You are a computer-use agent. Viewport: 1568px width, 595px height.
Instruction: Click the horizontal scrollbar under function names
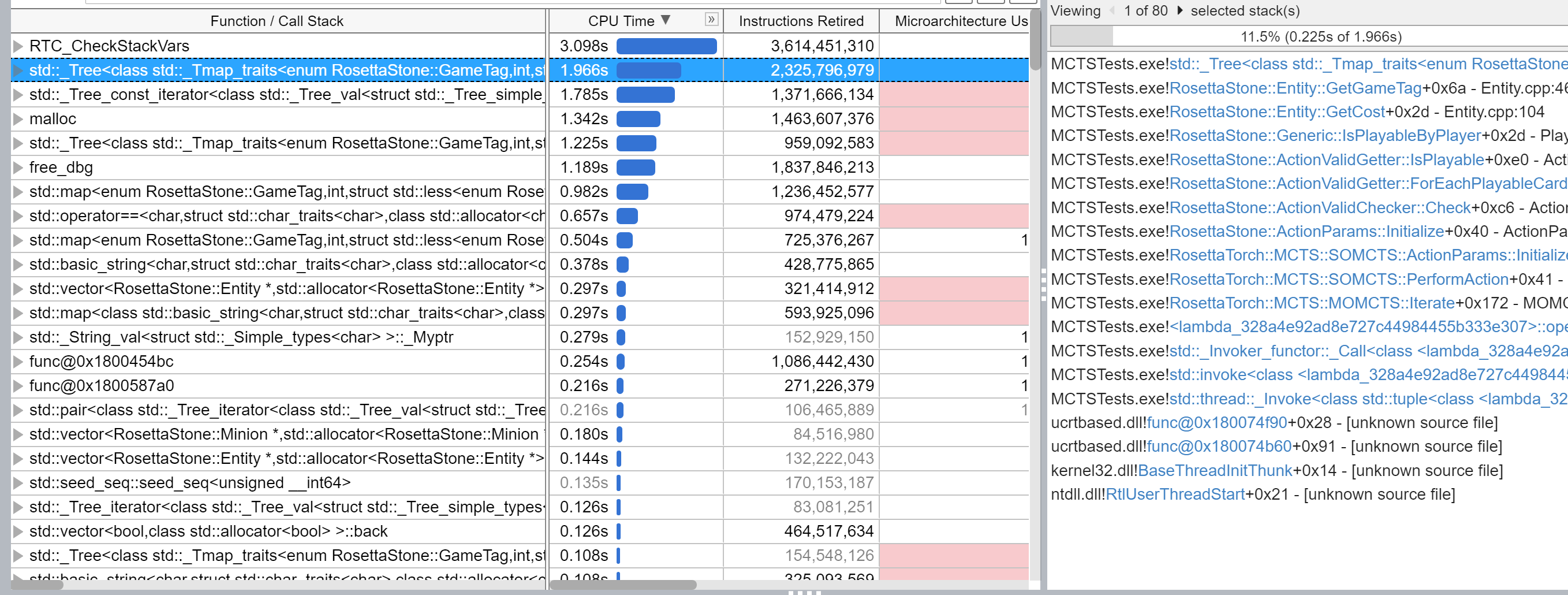(36, 585)
